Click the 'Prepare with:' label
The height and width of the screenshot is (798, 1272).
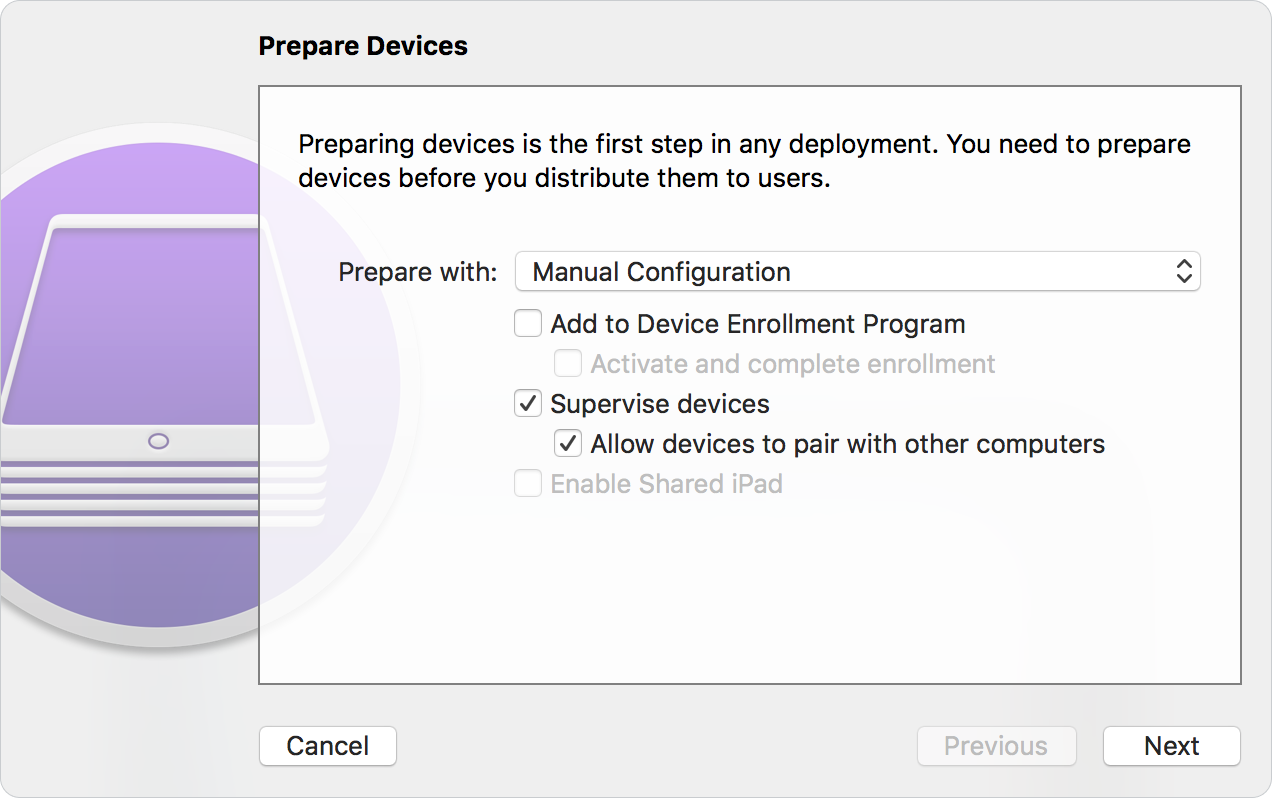[417, 272]
